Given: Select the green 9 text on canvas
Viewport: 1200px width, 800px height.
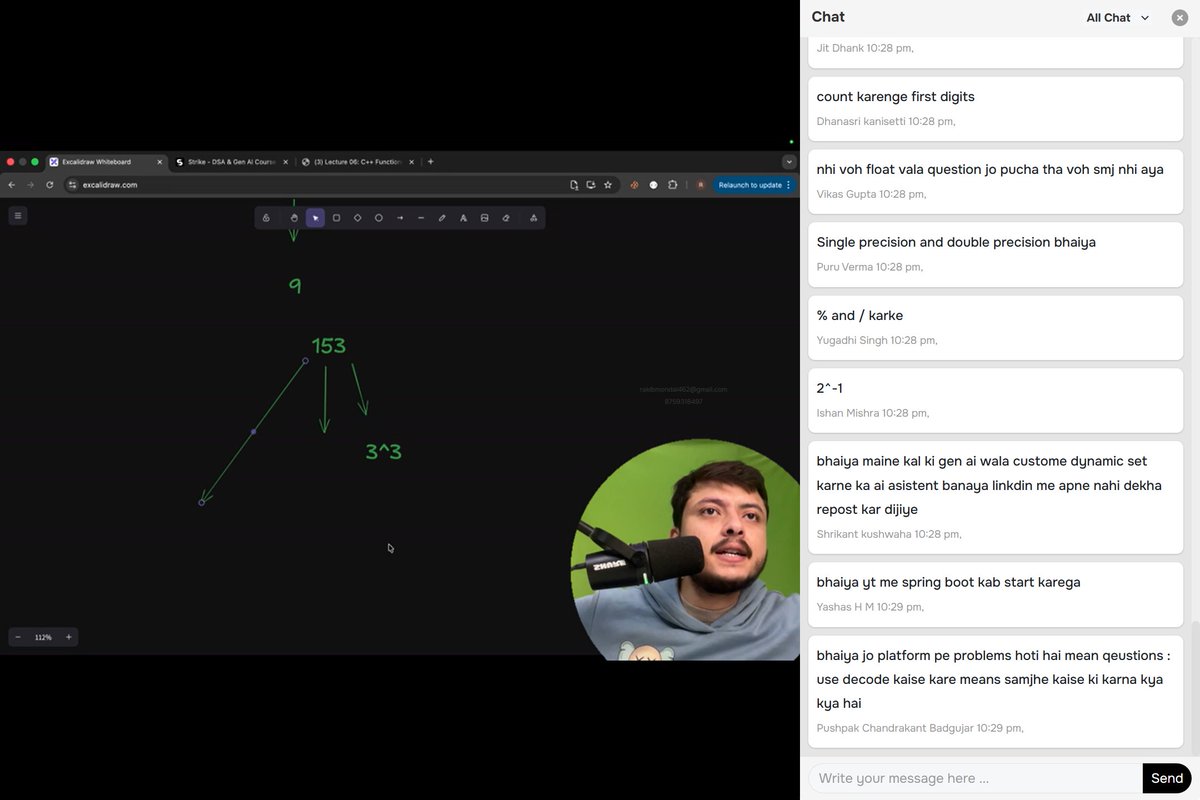Looking at the screenshot, I should point(295,286).
